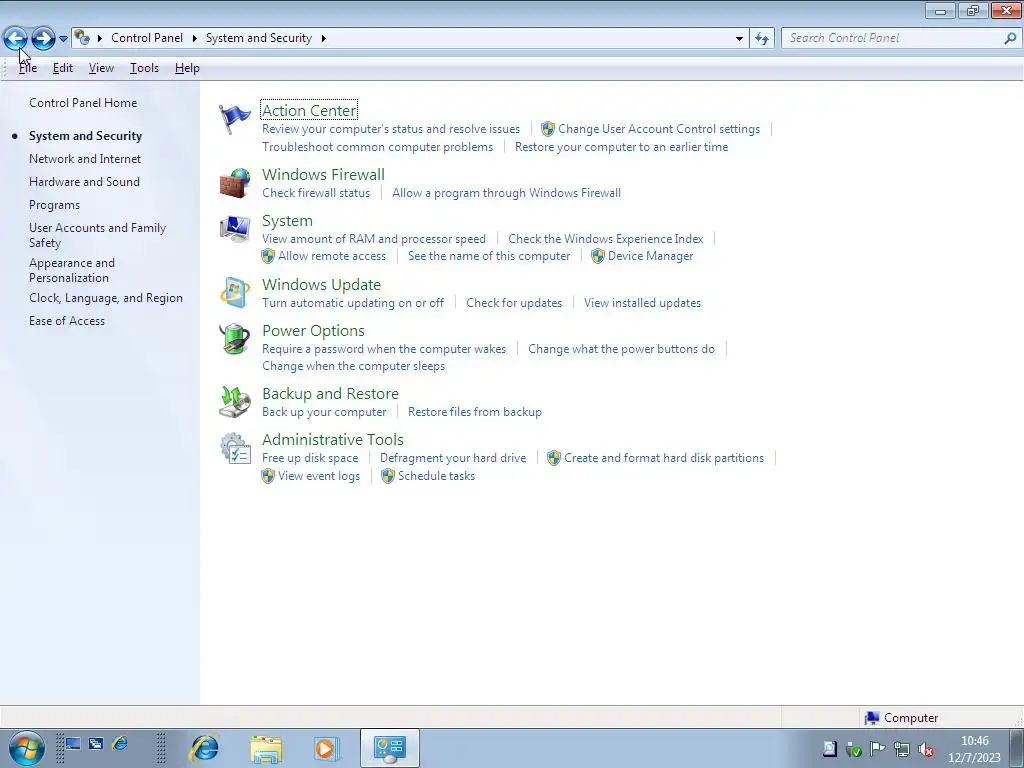1024x768 pixels.
Task: Click the small Internet Explorer quick launch icon
Action: click(x=120, y=744)
